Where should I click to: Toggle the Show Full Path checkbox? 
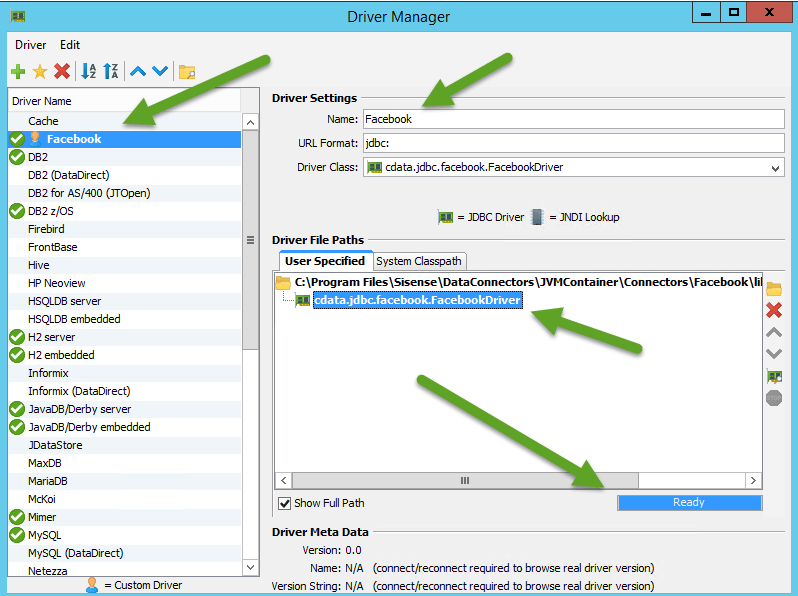(284, 503)
